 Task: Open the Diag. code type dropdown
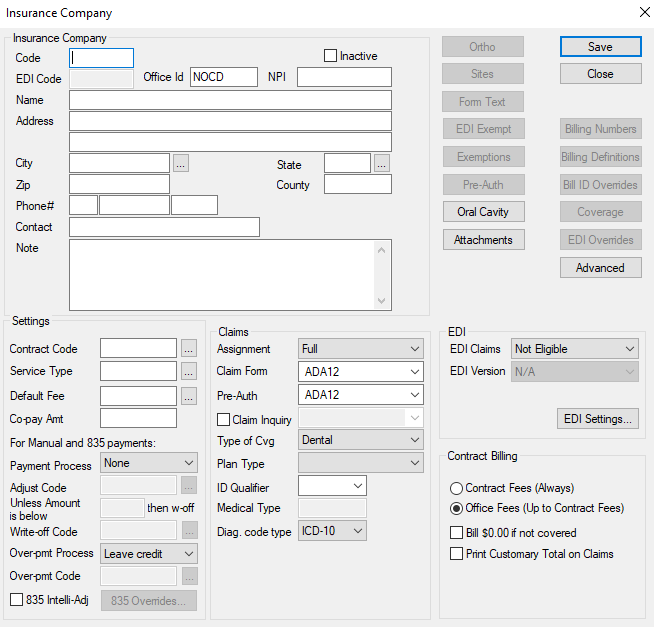(332, 531)
